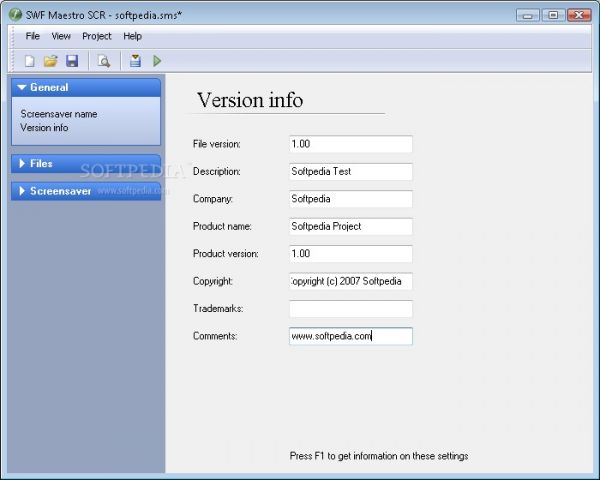Viewport: 600px width, 480px height.
Task: Select Screensaver name in General panel
Action: (x=59, y=114)
